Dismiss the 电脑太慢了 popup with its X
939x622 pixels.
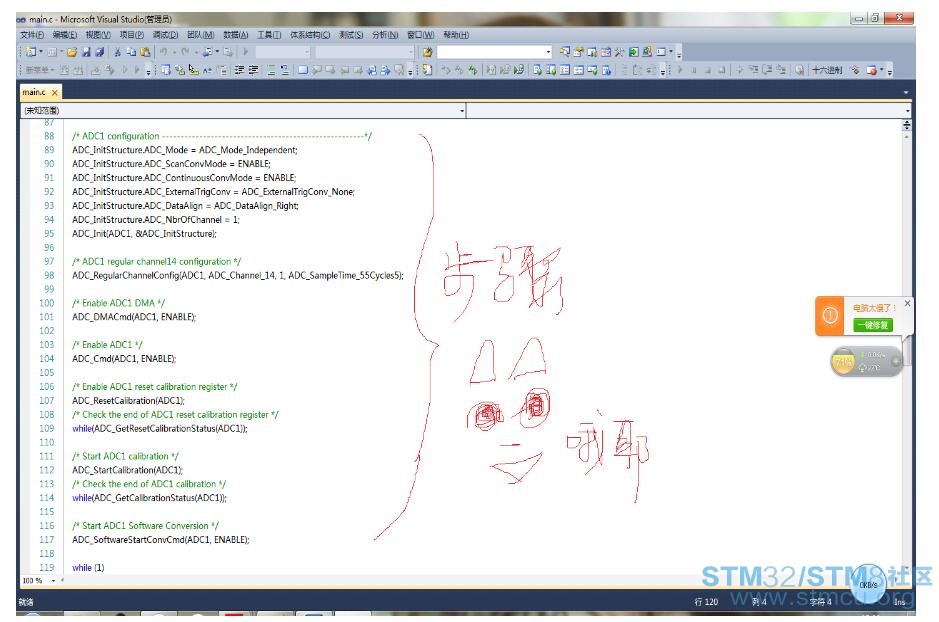(x=907, y=304)
